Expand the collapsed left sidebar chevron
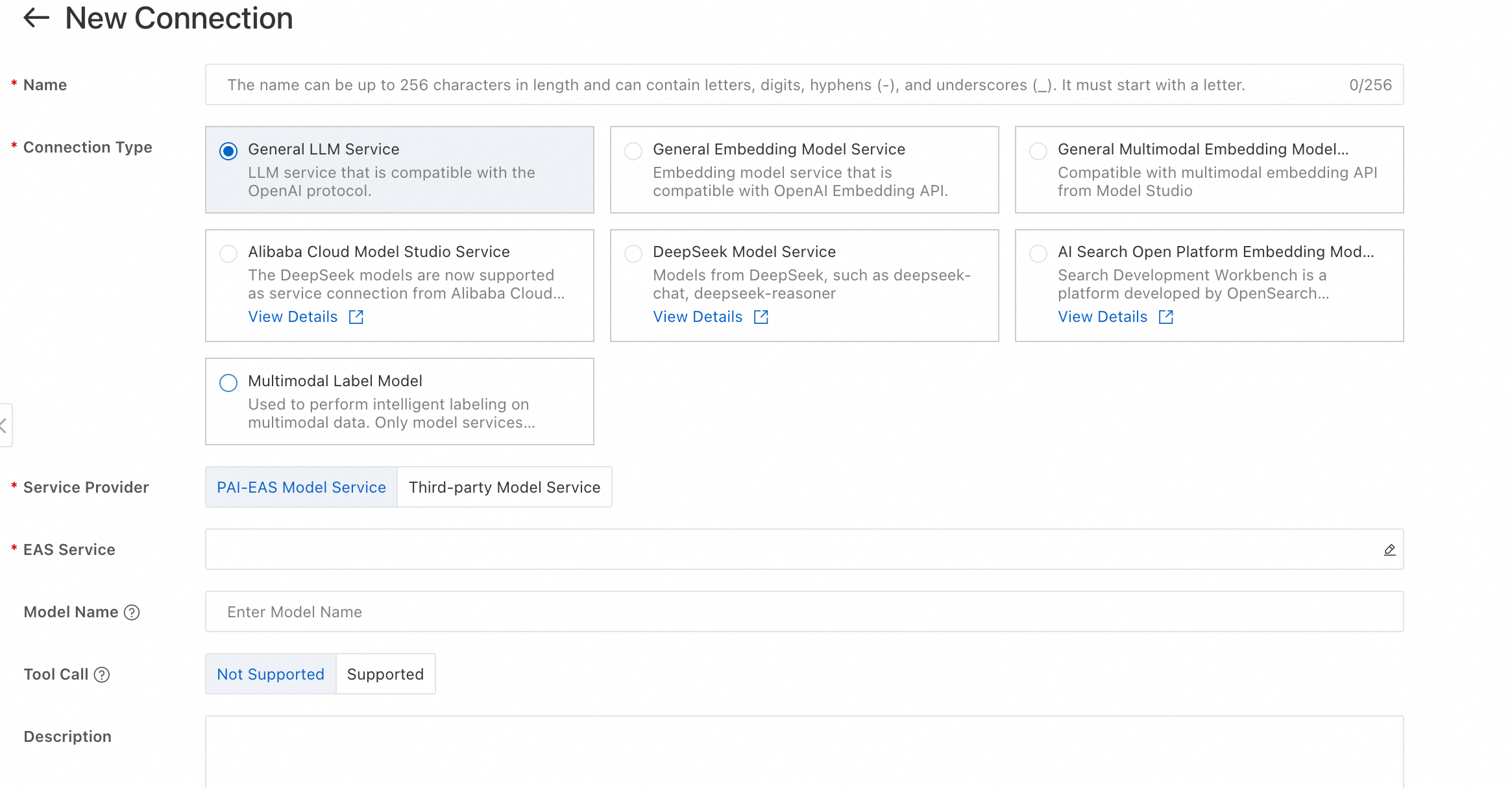 pos(4,426)
